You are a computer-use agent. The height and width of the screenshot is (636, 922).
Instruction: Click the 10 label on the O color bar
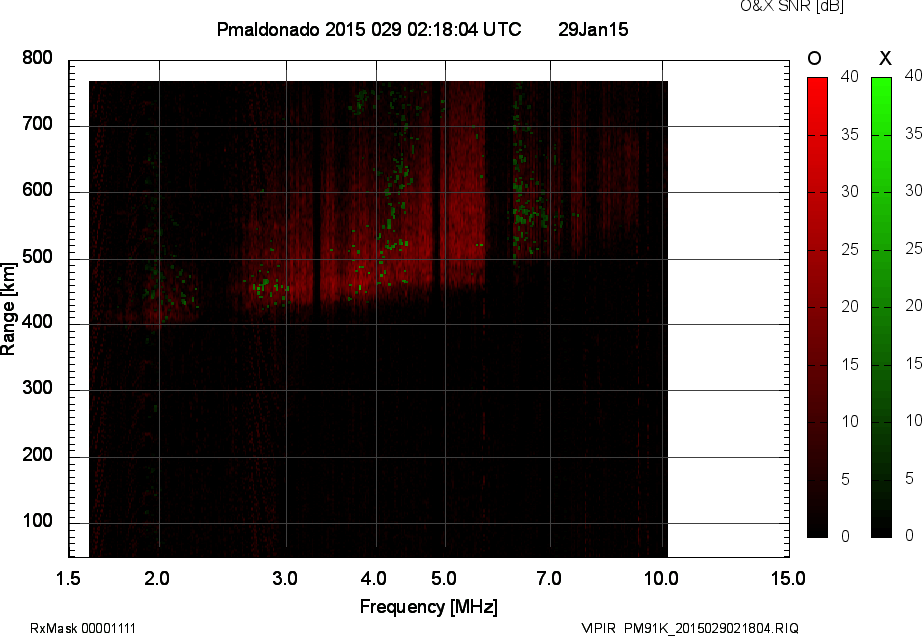pyautogui.click(x=850, y=421)
